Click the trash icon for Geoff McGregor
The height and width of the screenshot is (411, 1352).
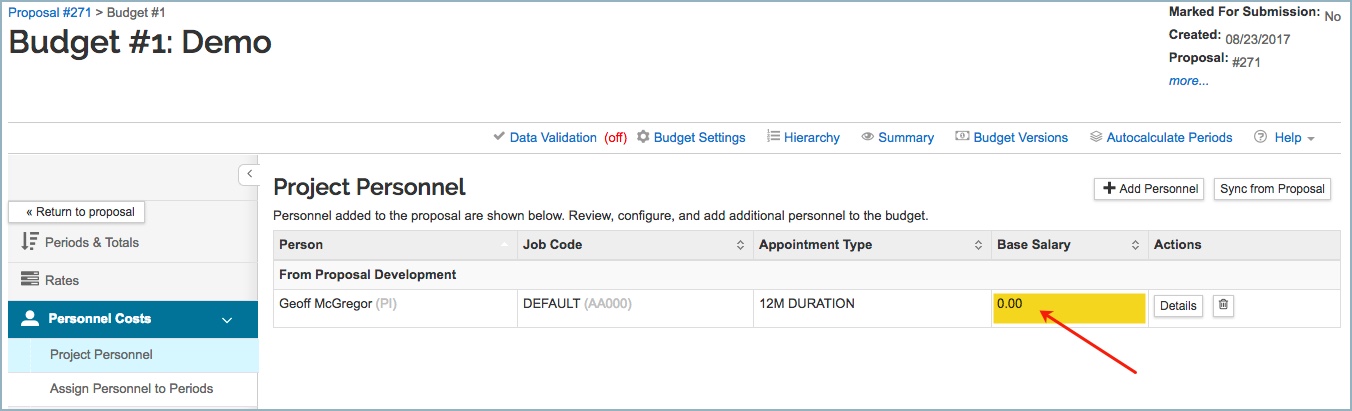[x=1222, y=306]
